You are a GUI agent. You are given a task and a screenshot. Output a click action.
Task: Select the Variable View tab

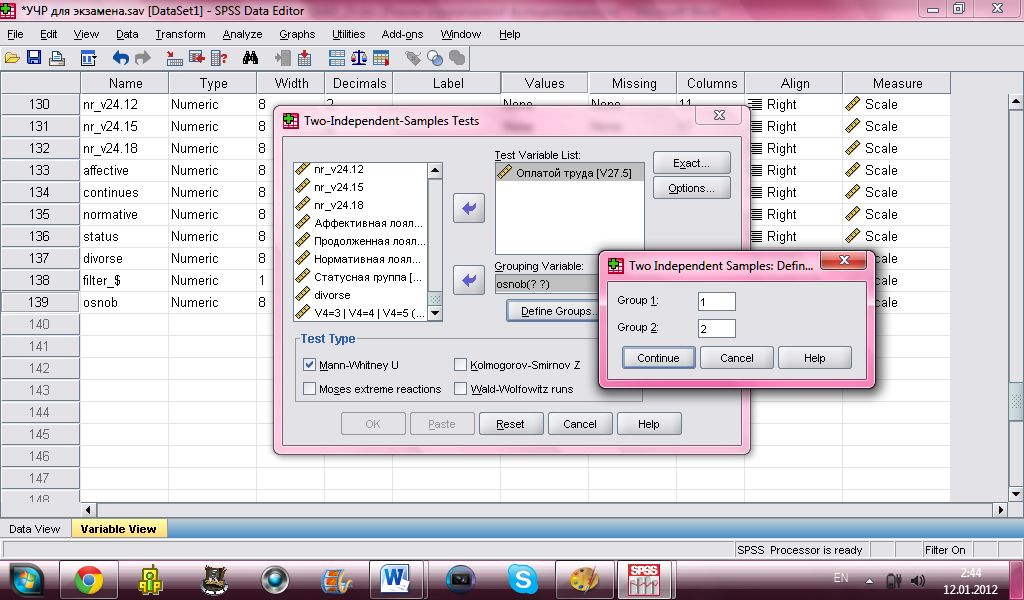click(118, 529)
